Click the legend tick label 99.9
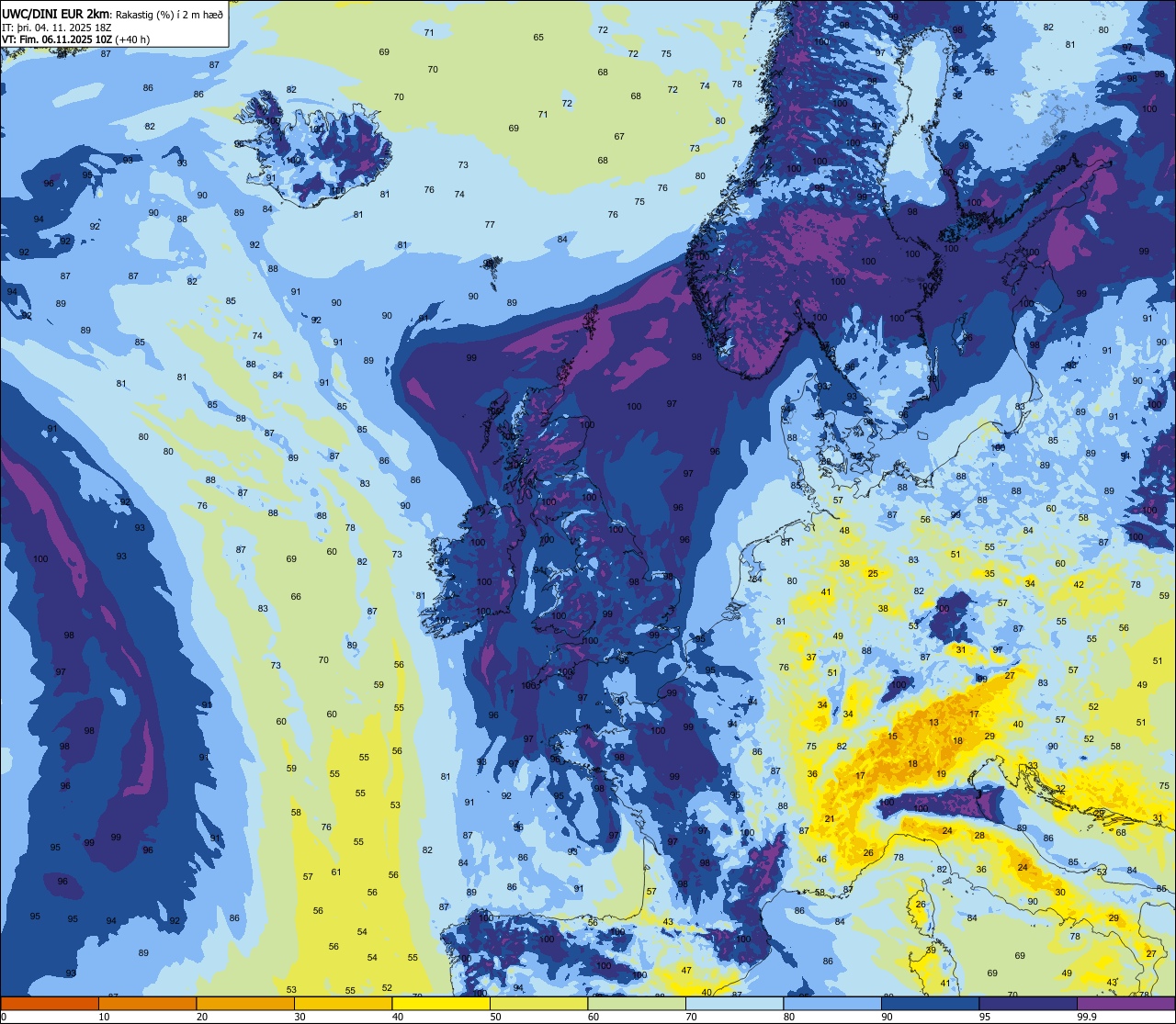1176x1024 pixels. pyautogui.click(x=1086, y=1017)
